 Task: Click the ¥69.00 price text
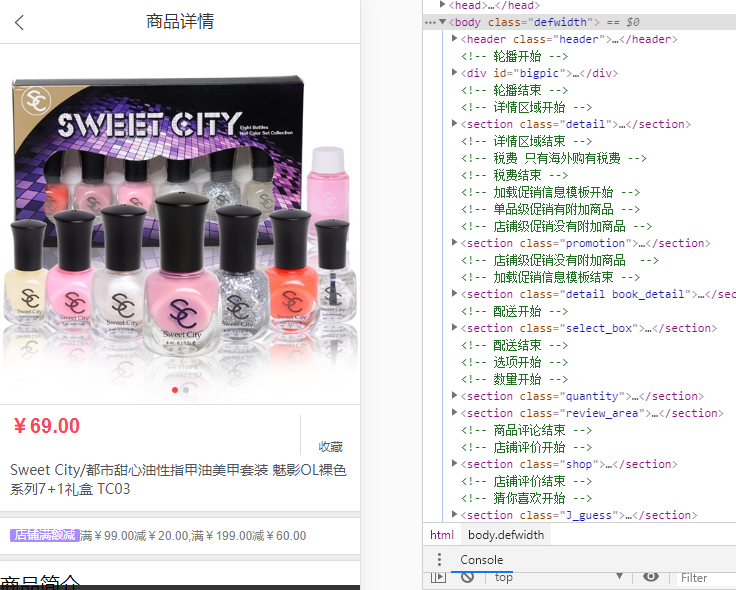coord(47,426)
